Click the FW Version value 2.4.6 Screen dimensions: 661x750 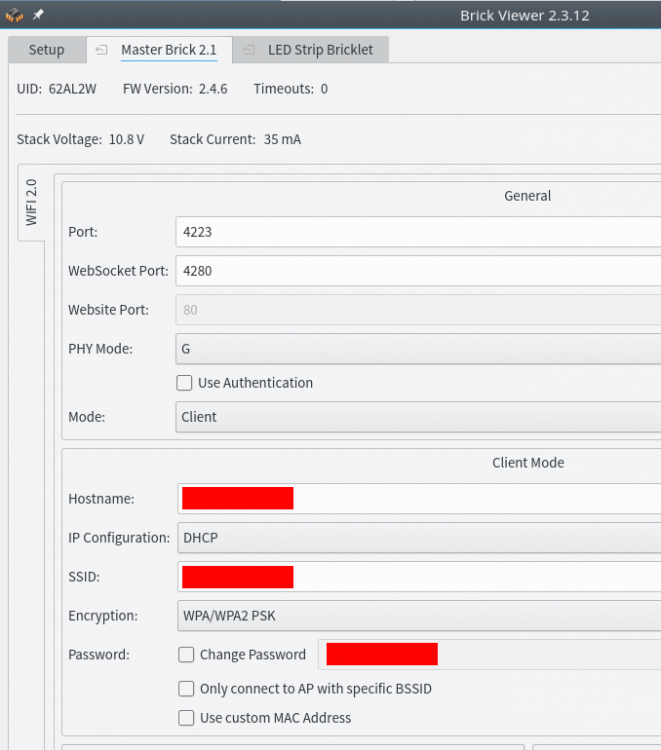point(213,89)
